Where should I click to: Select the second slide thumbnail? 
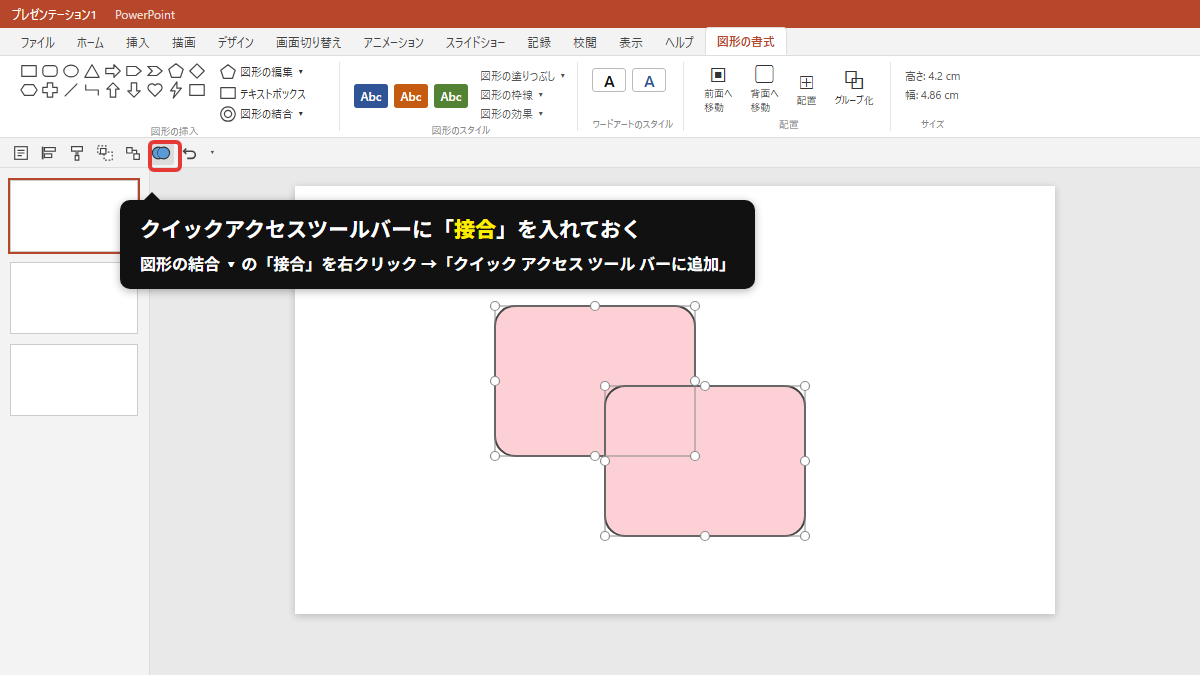pyautogui.click(x=74, y=298)
